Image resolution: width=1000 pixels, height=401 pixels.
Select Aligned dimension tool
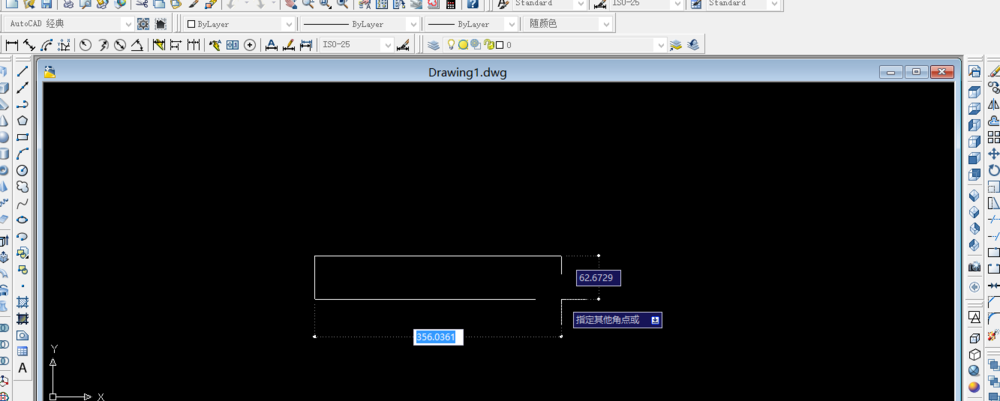[29, 45]
